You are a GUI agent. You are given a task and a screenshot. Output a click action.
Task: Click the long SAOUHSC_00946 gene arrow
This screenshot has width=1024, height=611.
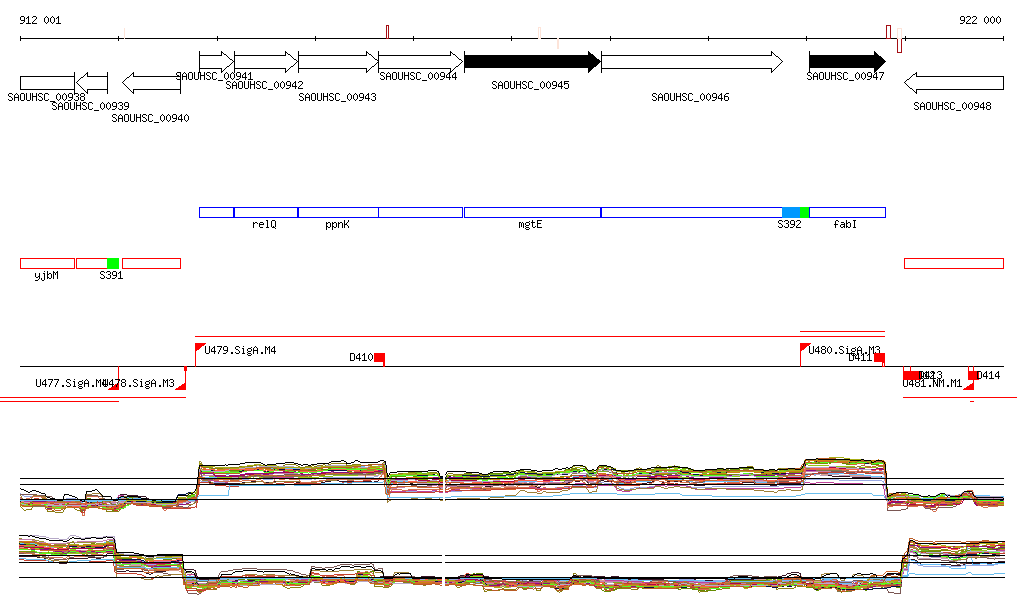[x=691, y=62]
